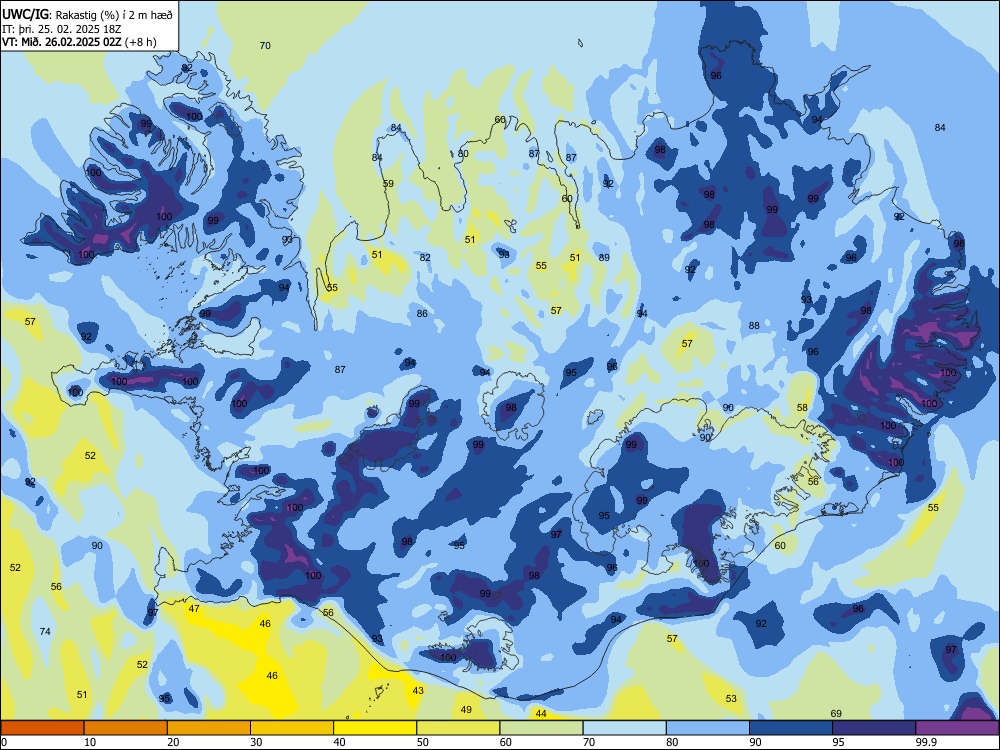Screen dimensions: 1000x750
Task: Select the map value '86'
Action: 422,313
